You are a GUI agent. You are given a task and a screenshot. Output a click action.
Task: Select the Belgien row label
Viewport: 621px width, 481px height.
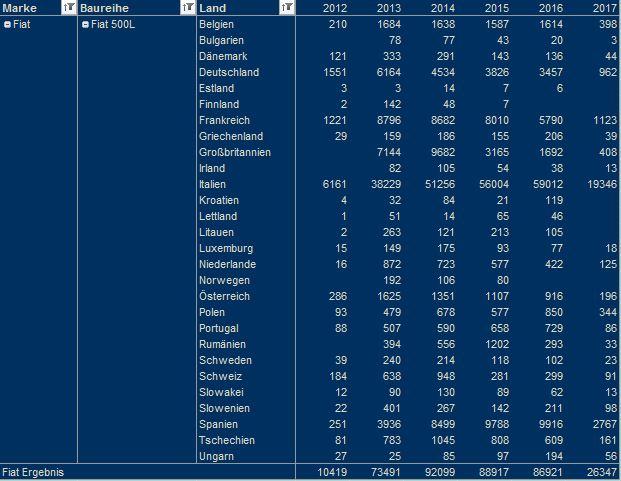pos(216,25)
